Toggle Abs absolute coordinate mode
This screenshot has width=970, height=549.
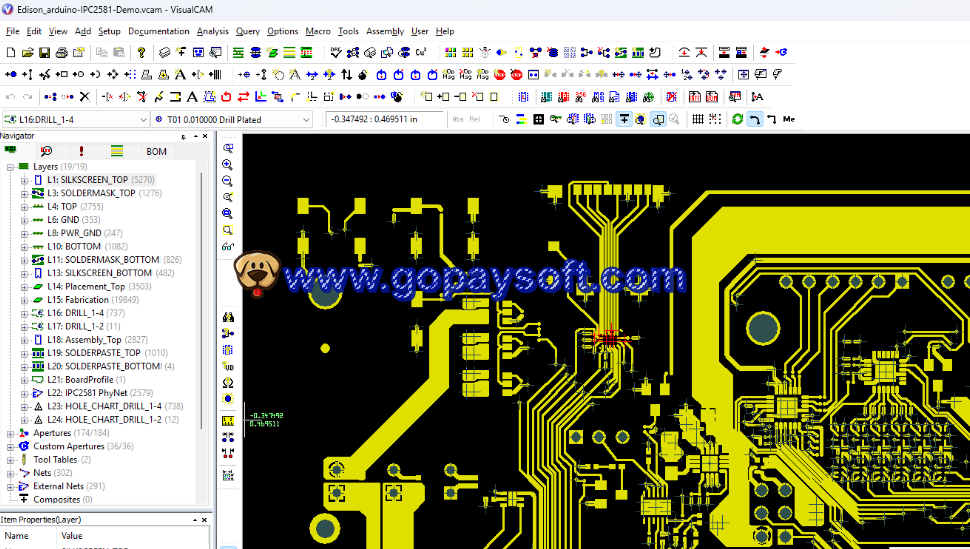pyautogui.click(x=458, y=119)
